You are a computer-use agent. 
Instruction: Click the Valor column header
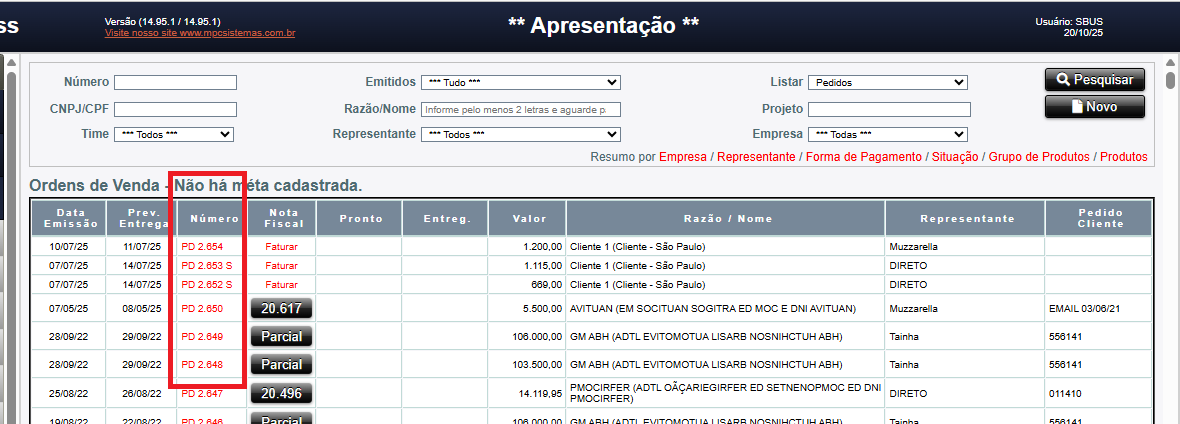coord(529,218)
